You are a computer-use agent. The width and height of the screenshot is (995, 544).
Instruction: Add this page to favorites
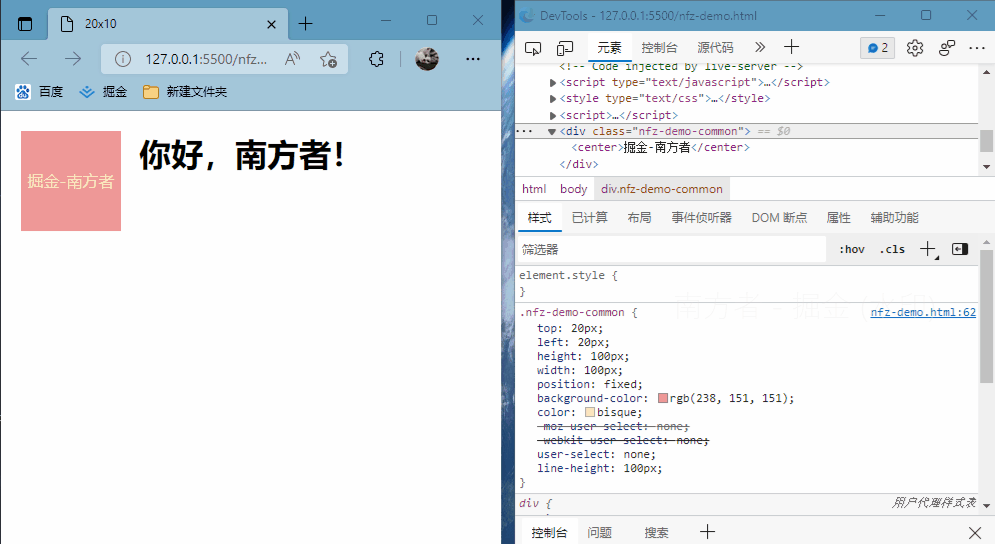(328, 59)
